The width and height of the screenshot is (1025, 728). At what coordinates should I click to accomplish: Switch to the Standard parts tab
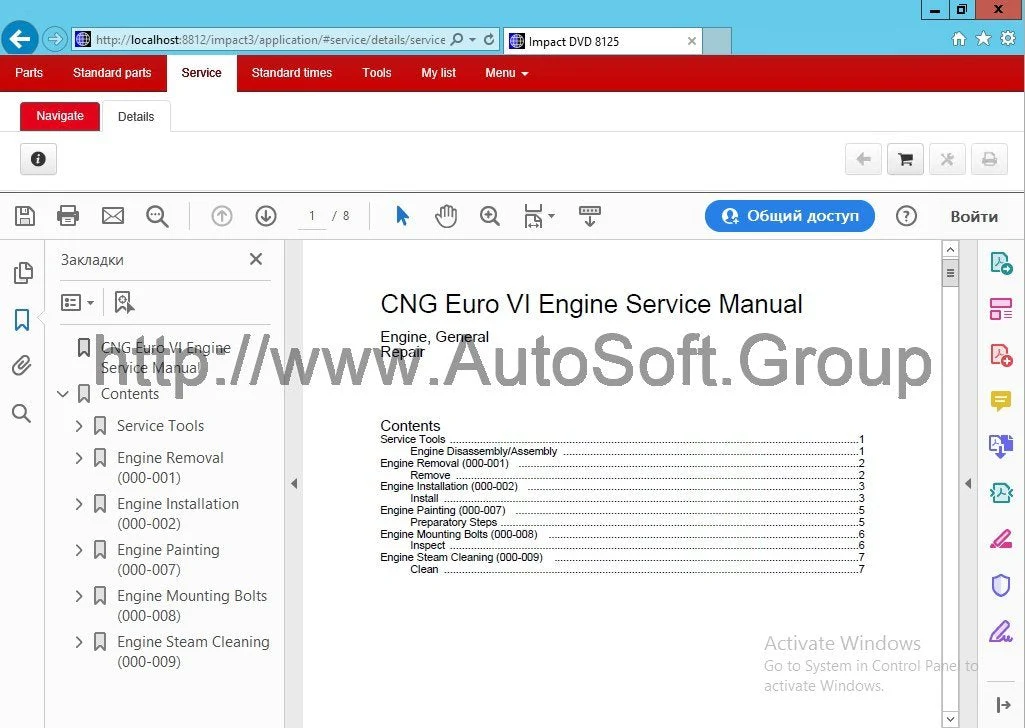click(x=112, y=72)
